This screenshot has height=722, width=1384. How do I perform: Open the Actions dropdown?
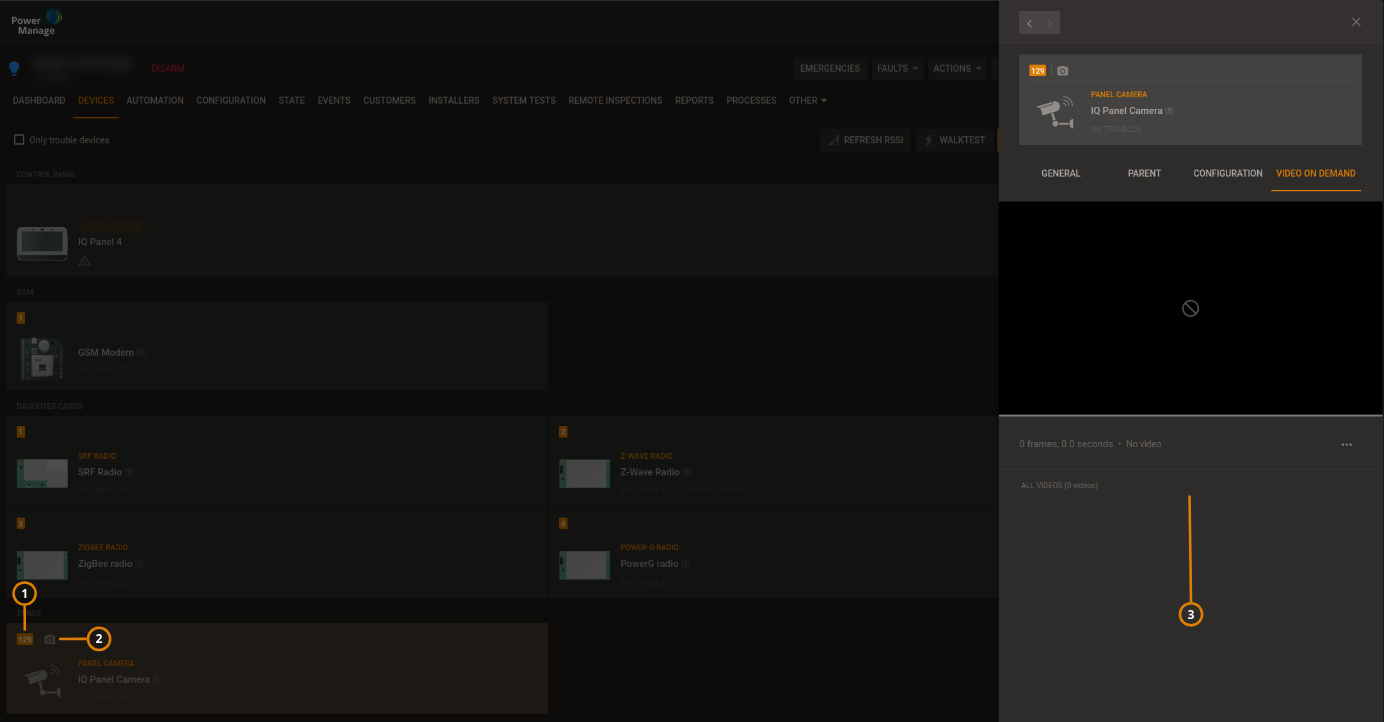point(957,69)
